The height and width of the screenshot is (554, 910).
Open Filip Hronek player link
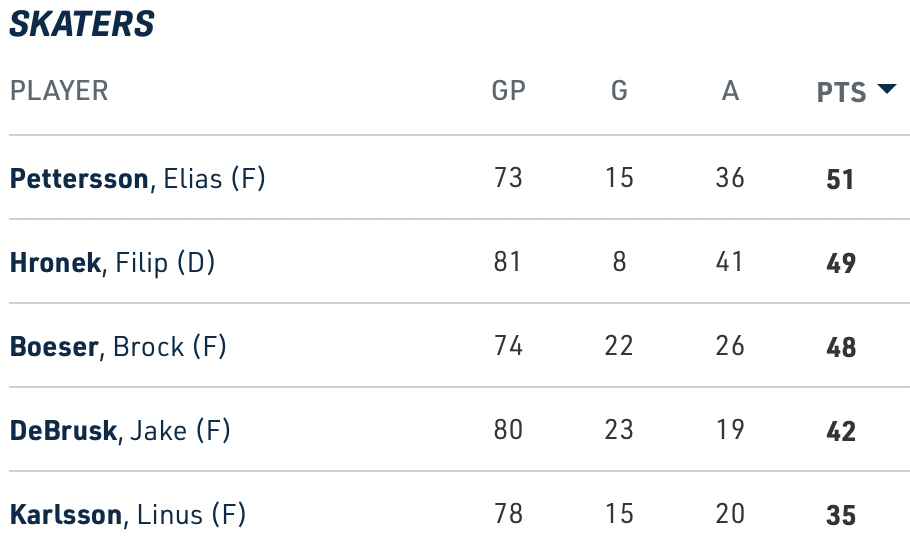click(112, 263)
